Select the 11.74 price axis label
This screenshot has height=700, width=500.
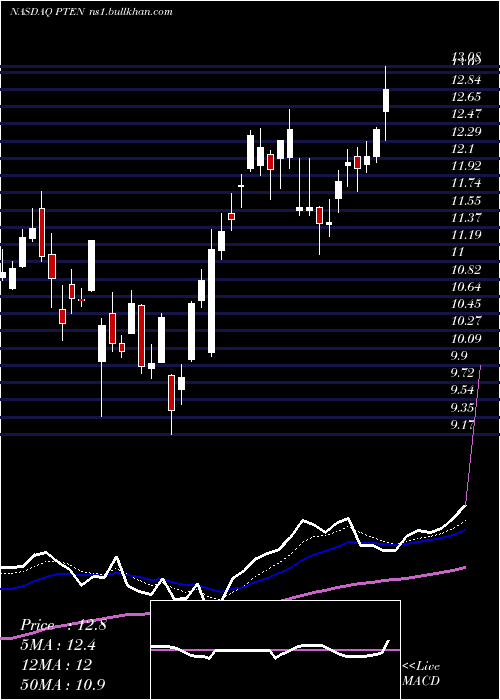click(466, 183)
